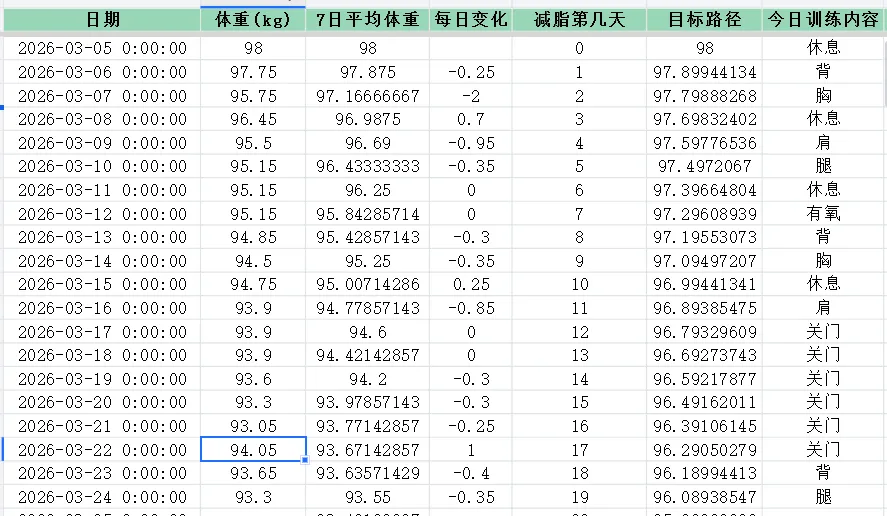The width and height of the screenshot is (887, 516).
Task: Click the date cell 2026-03-22 0:00:00
Action: [102, 450]
